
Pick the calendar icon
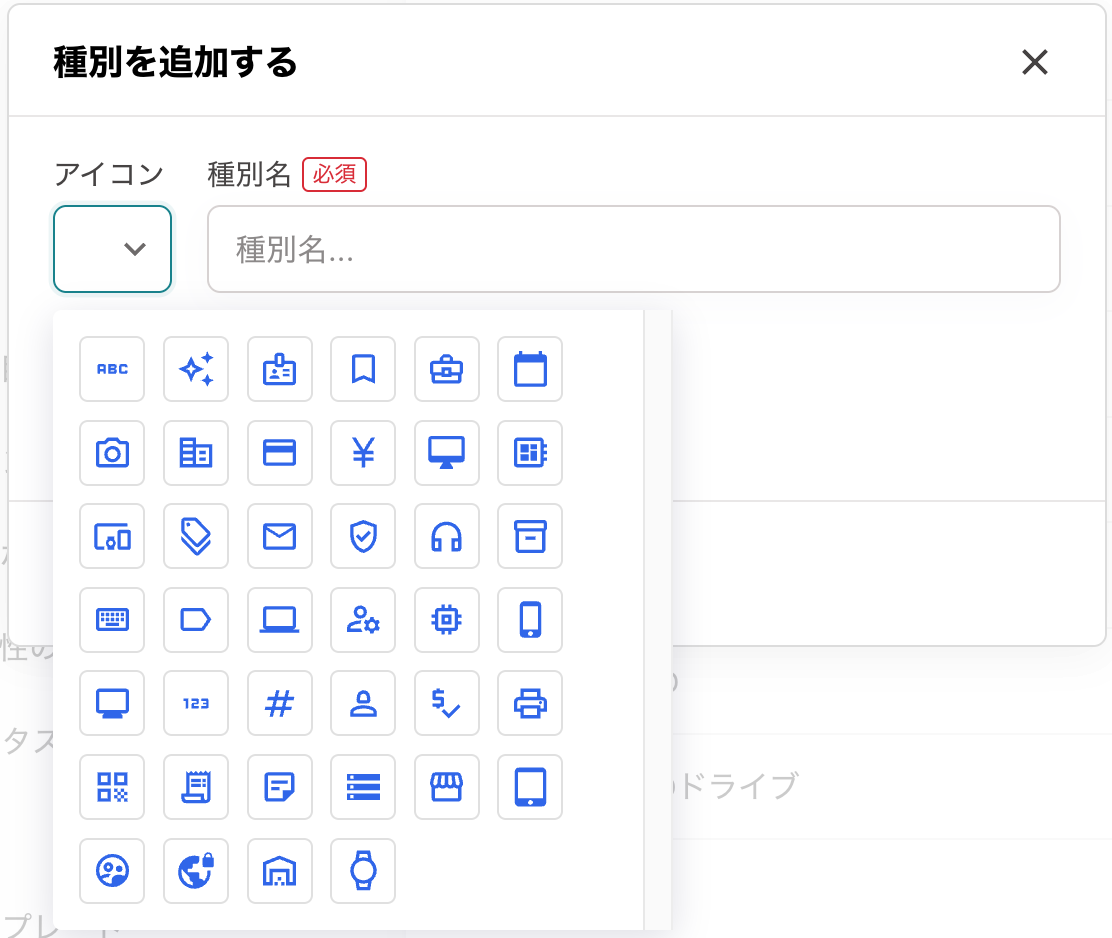coord(530,369)
